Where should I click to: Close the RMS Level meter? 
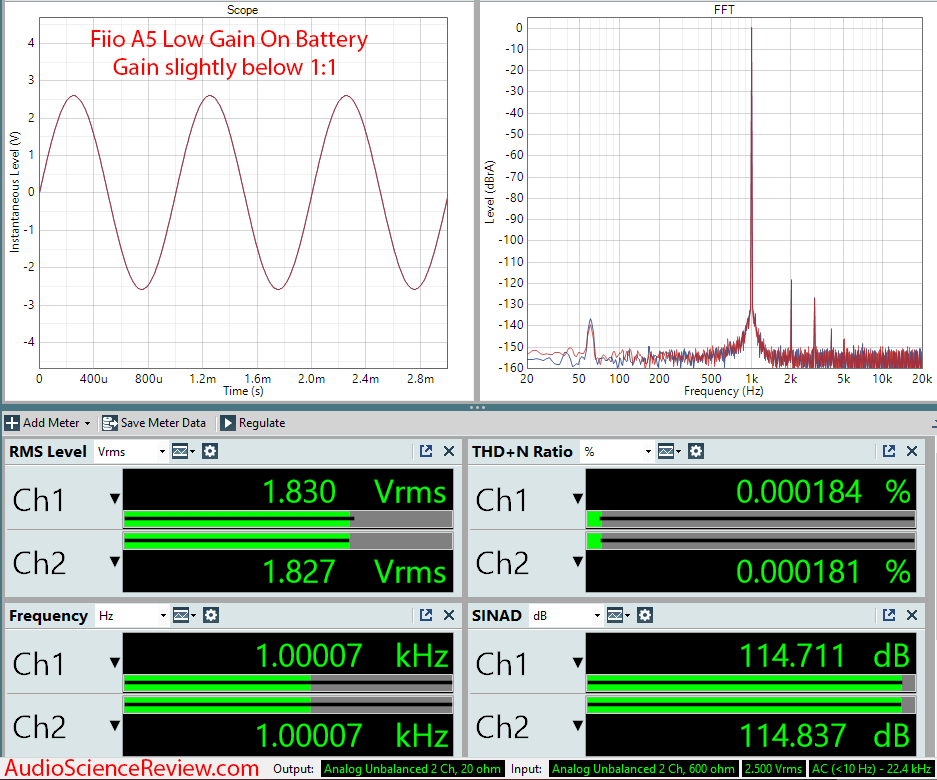click(449, 451)
